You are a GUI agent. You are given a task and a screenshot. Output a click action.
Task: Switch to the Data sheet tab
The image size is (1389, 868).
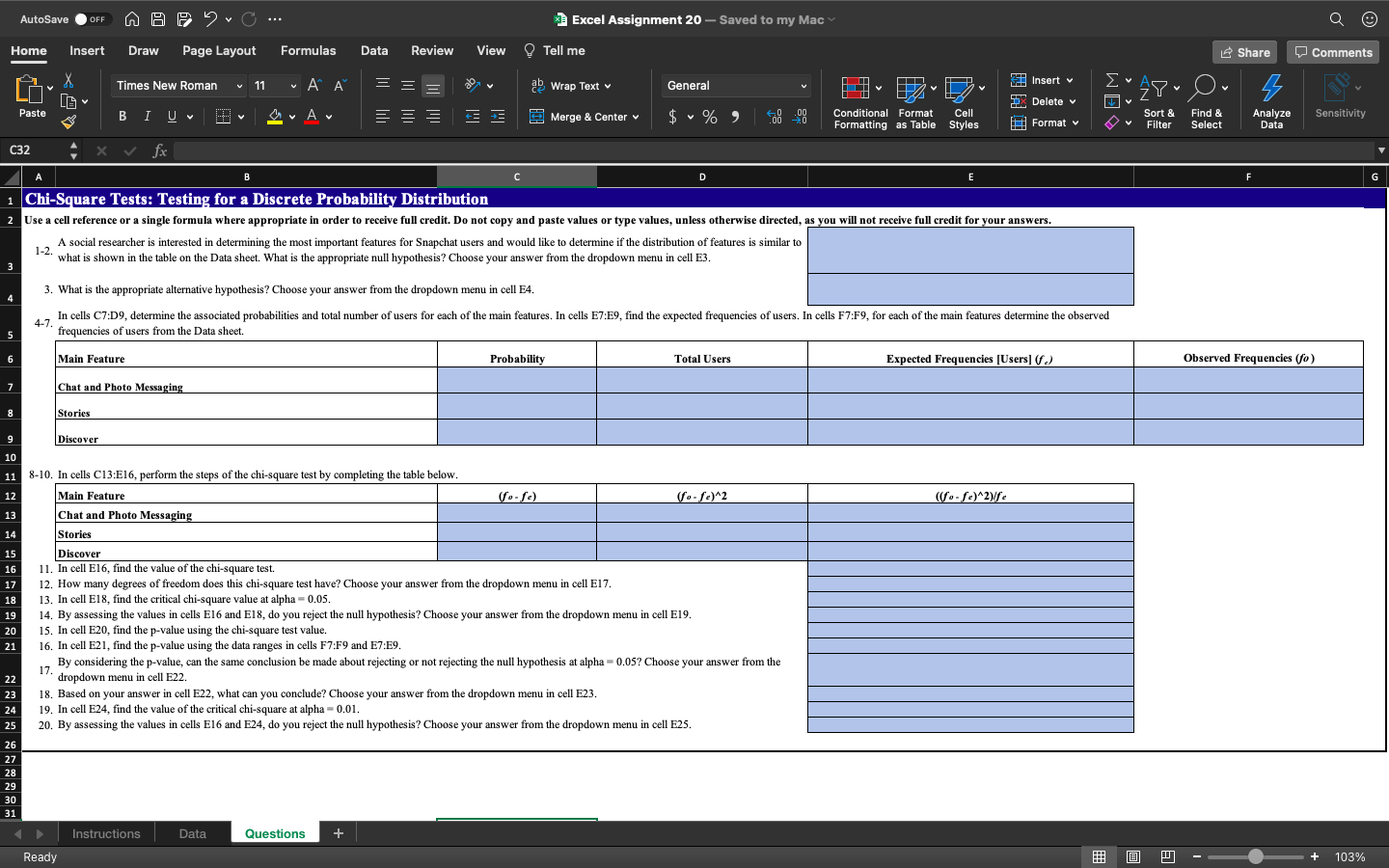point(192,834)
